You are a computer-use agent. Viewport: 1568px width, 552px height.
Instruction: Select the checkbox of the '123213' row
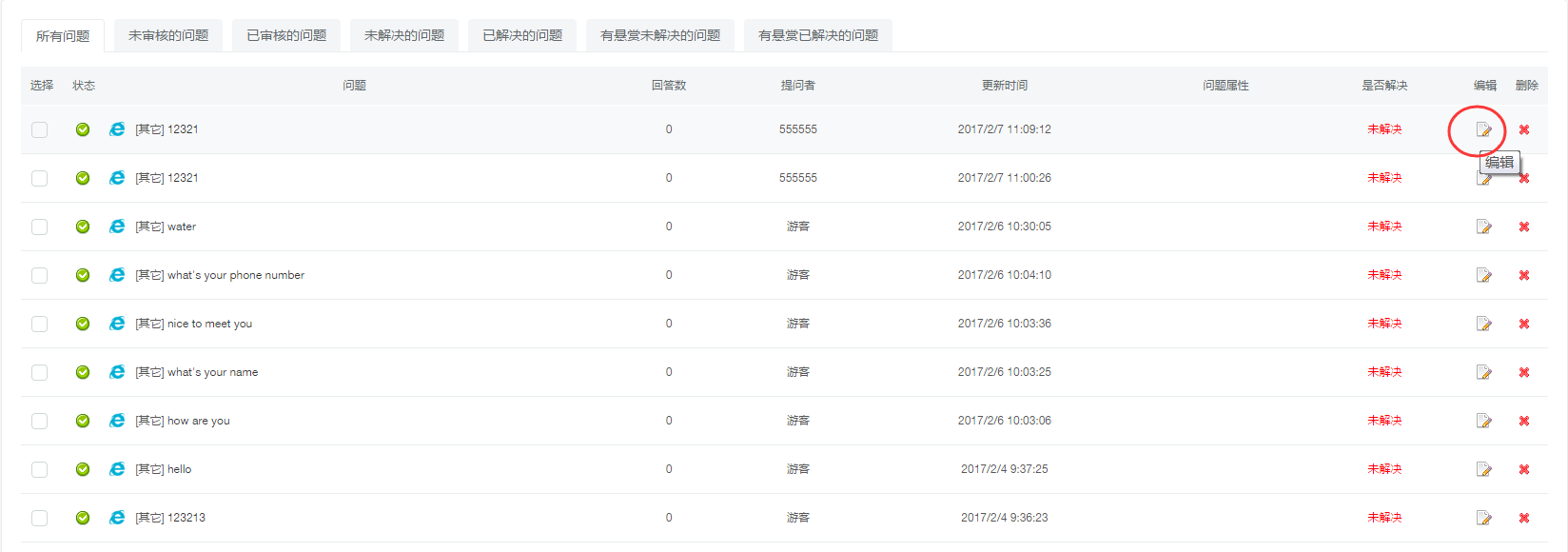[39, 518]
